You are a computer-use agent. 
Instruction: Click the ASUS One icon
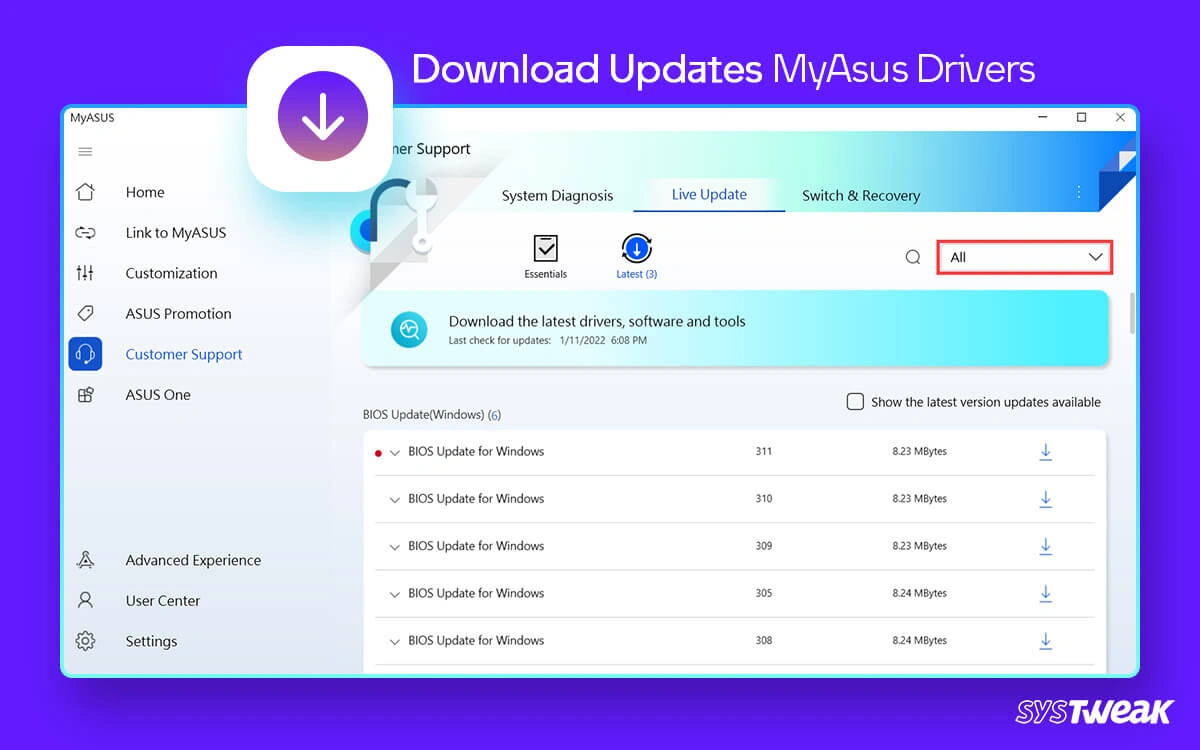tap(85, 395)
